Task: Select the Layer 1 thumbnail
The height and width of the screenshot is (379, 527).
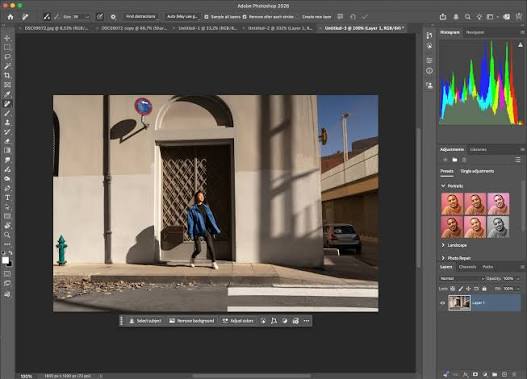Action: click(x=459, y=303)
